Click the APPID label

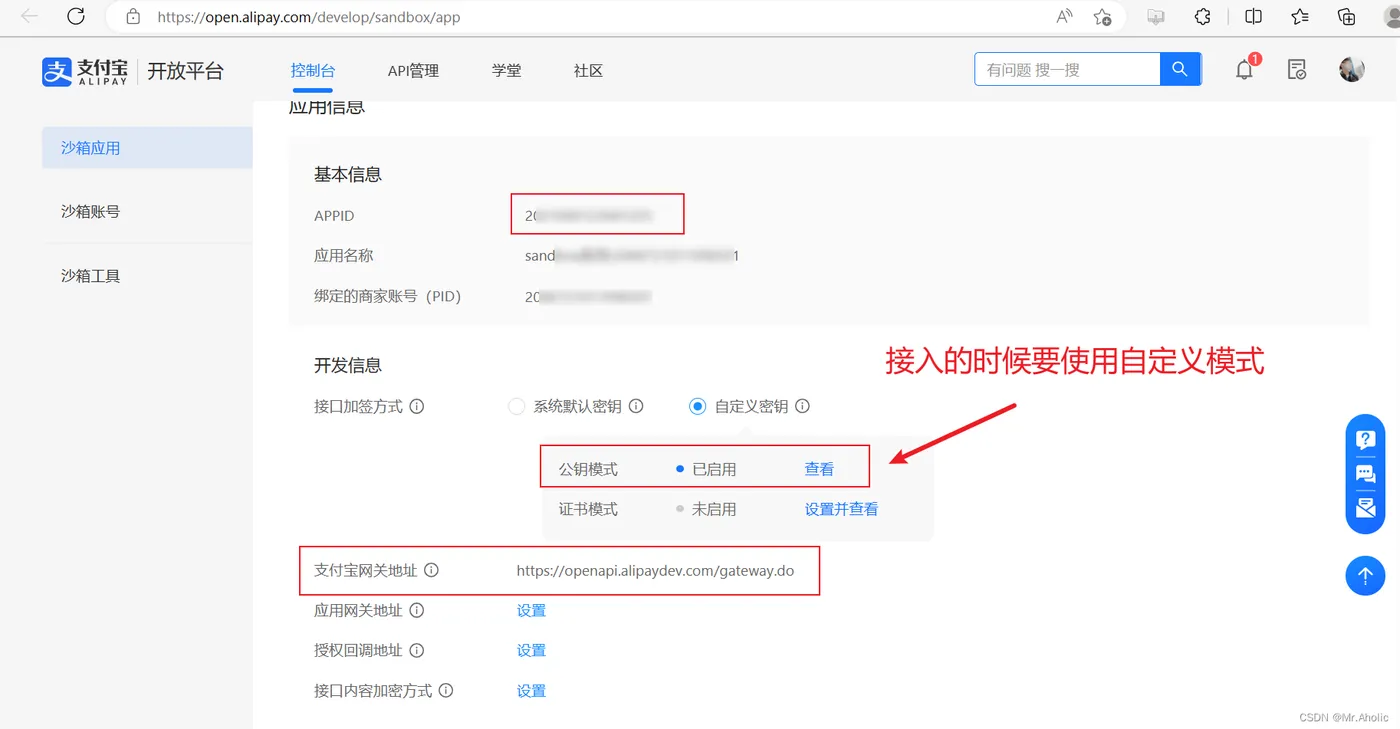(x=334, y=215)
